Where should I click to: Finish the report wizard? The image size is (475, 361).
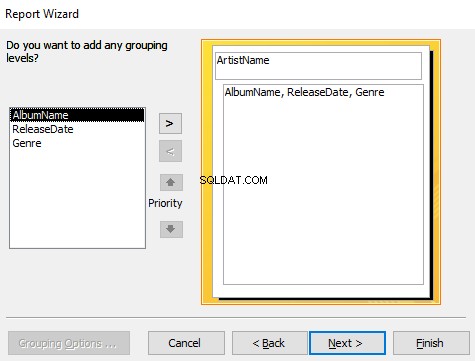(431, 343)
